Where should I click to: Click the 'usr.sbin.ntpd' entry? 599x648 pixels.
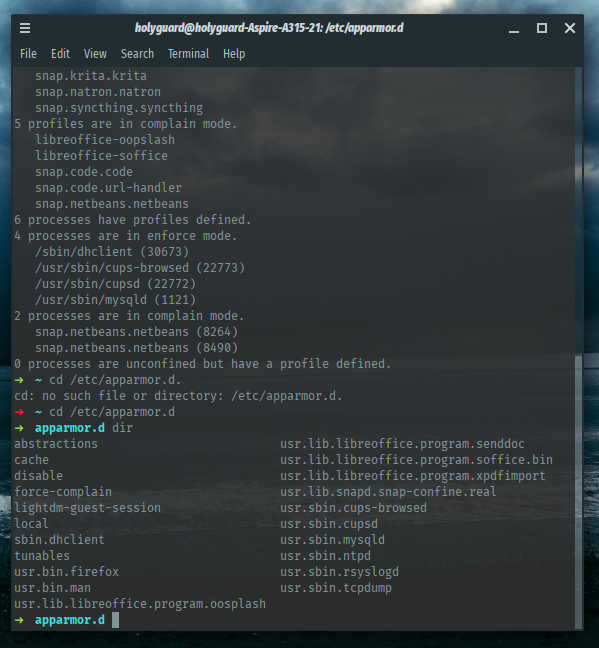(325, 556)
